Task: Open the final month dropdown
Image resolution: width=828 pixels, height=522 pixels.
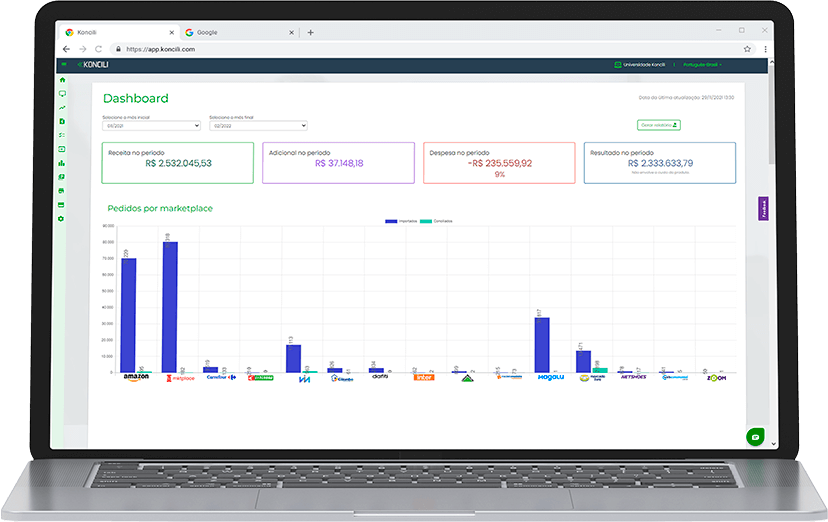Action: [258, 126]
